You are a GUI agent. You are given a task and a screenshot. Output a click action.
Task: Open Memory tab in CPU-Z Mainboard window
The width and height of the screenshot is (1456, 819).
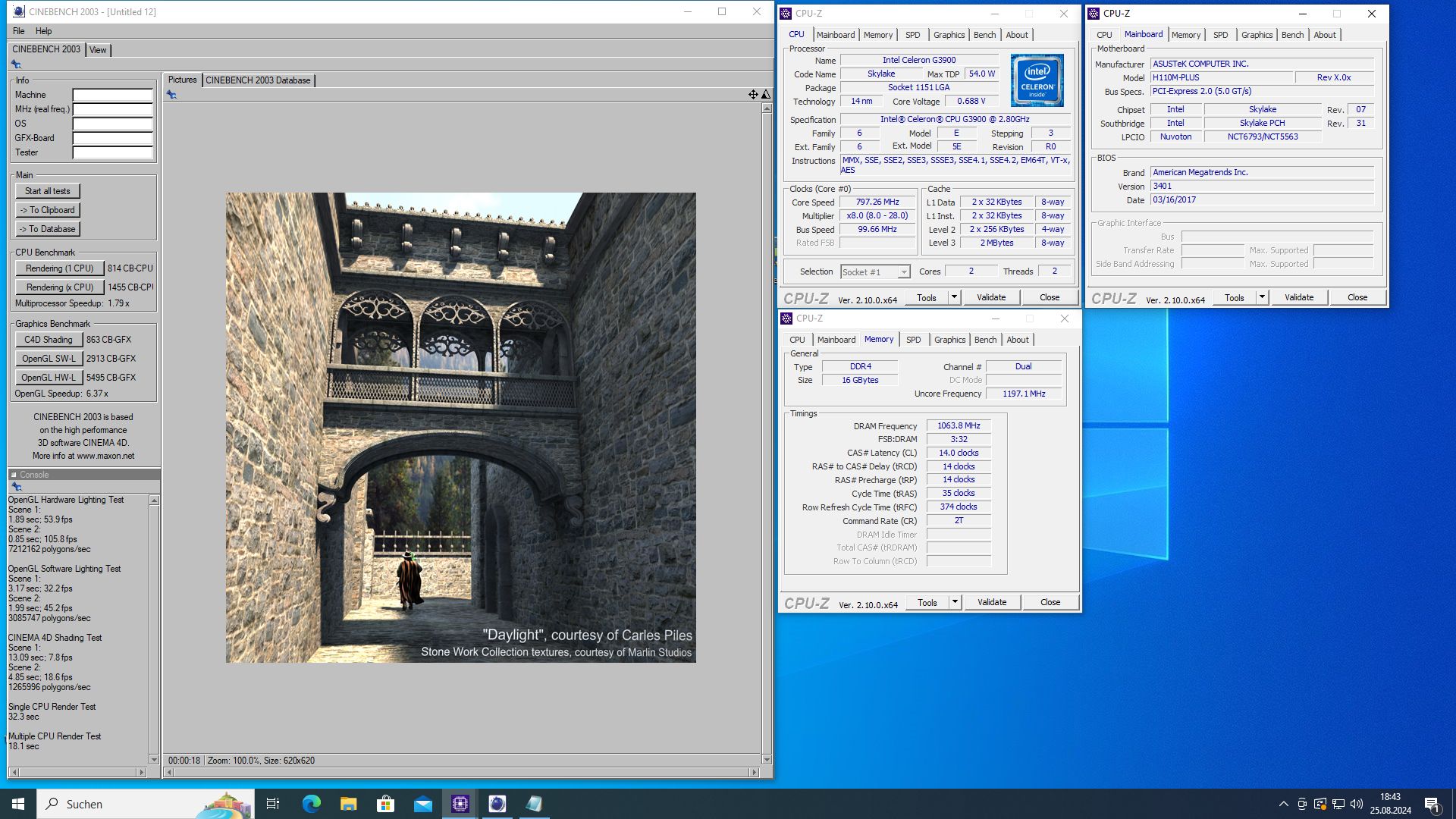point(1186,35)
